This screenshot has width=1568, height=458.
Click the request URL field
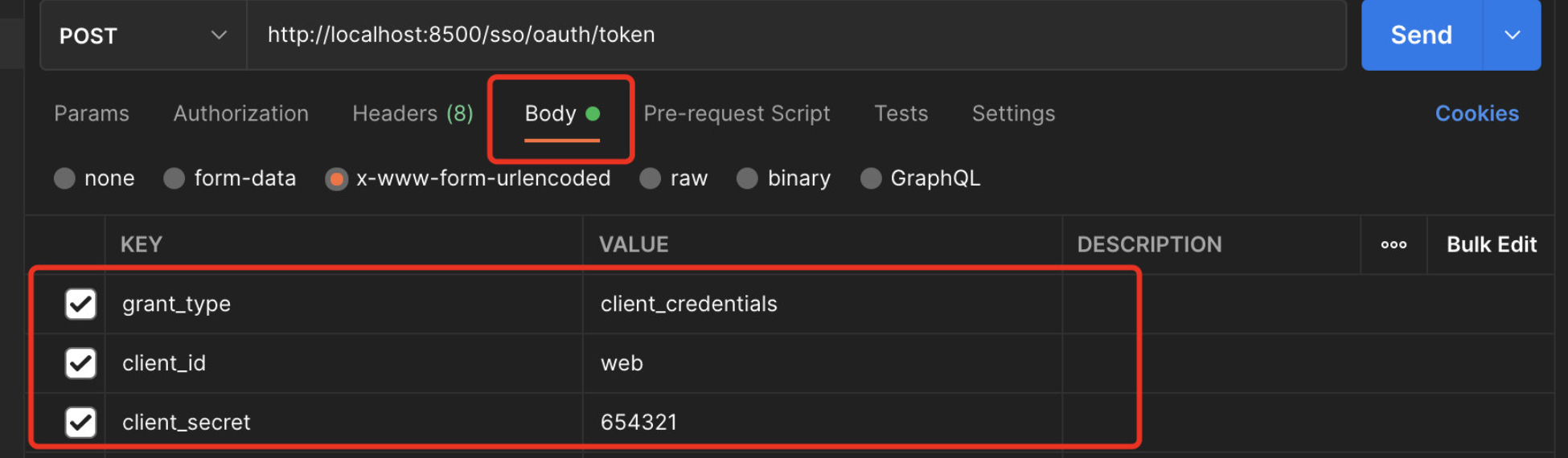click(x=796, y=35)
